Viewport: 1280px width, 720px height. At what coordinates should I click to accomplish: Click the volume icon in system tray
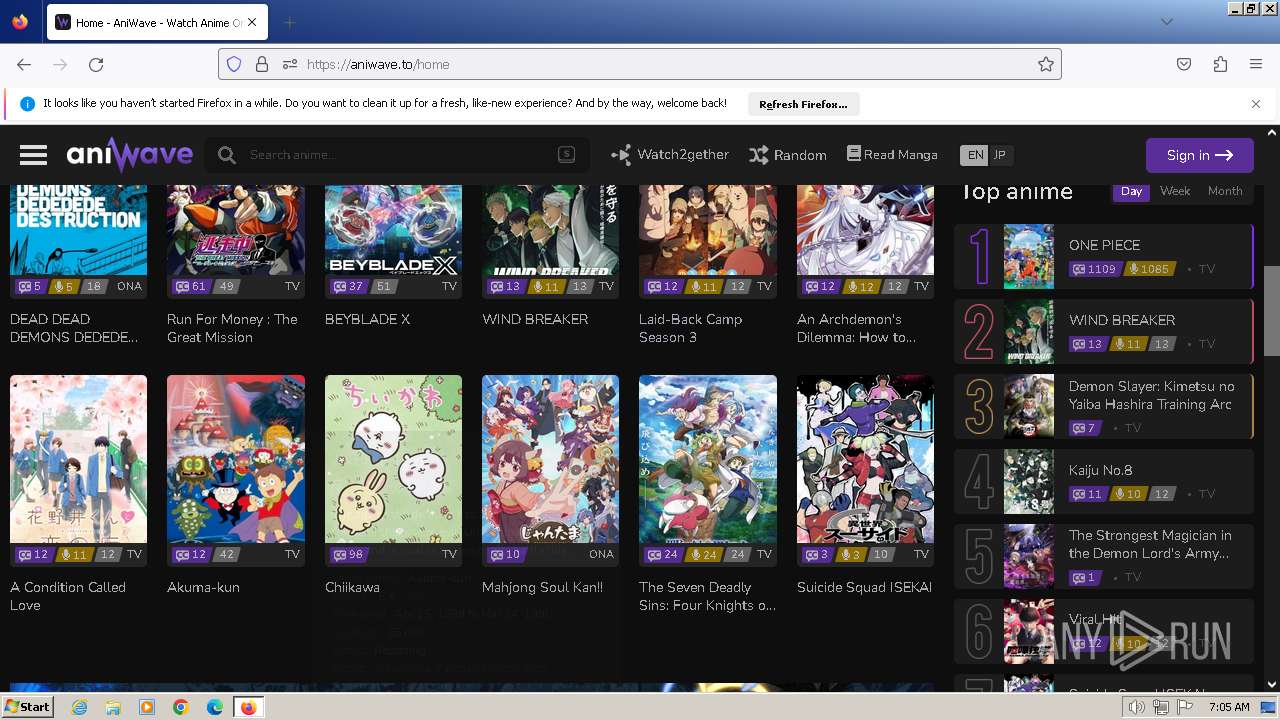coord(1136,707)
